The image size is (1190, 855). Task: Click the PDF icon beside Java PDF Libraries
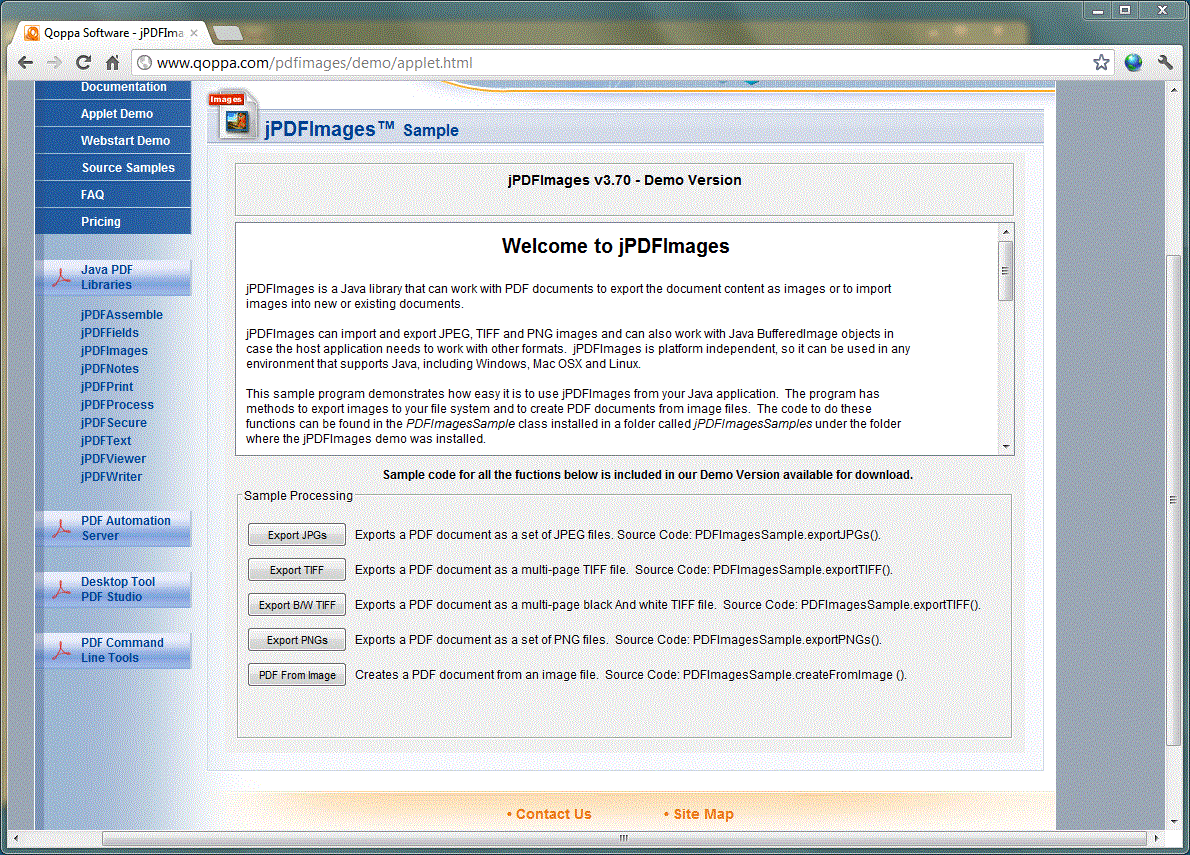(x=61, y=277)
